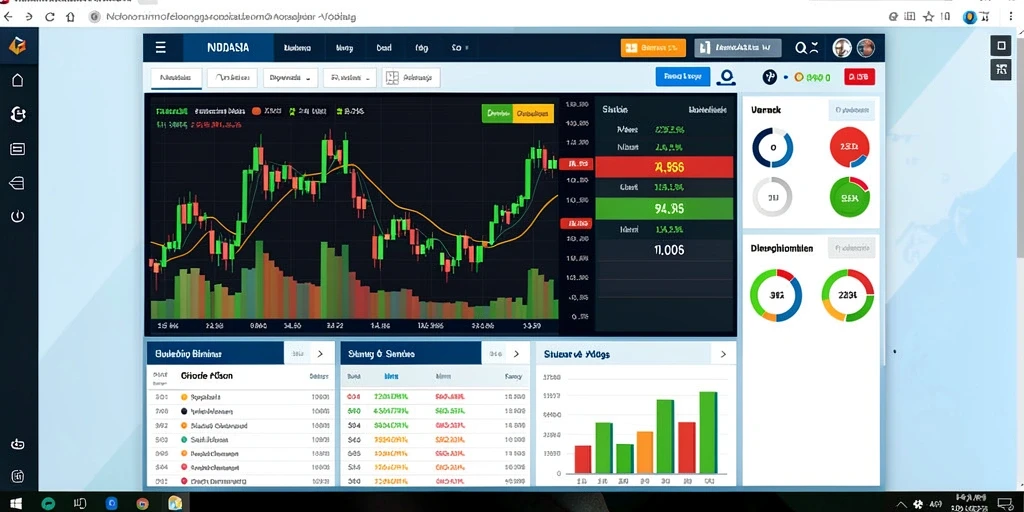1024x512 pixels.
Task: Click the gray button beside Varack heading
Action: pyautogui.click(x=852, y=110)
